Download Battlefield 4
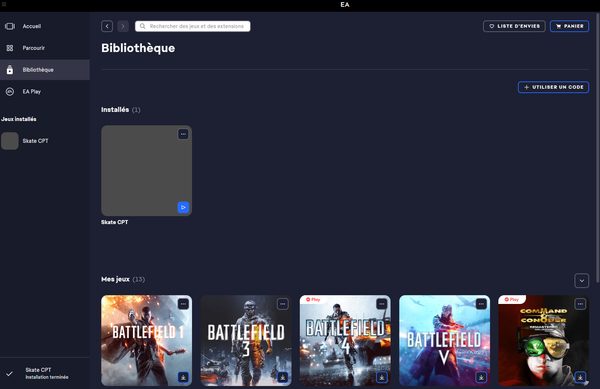Viewport: 600px width, 389px height. click(382, 377)
